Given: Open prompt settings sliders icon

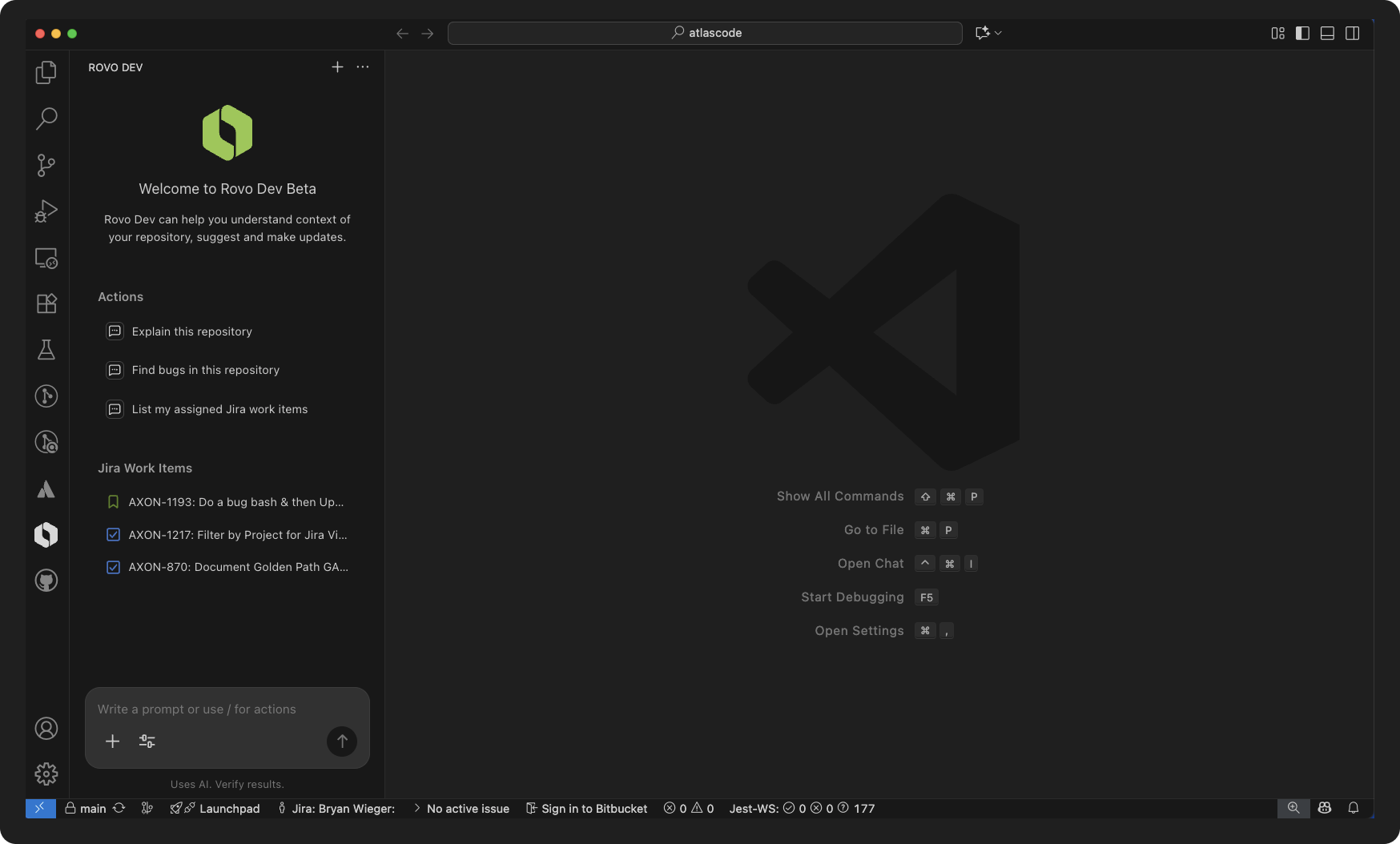Looking at the screenshot, I should pos(147,742).
